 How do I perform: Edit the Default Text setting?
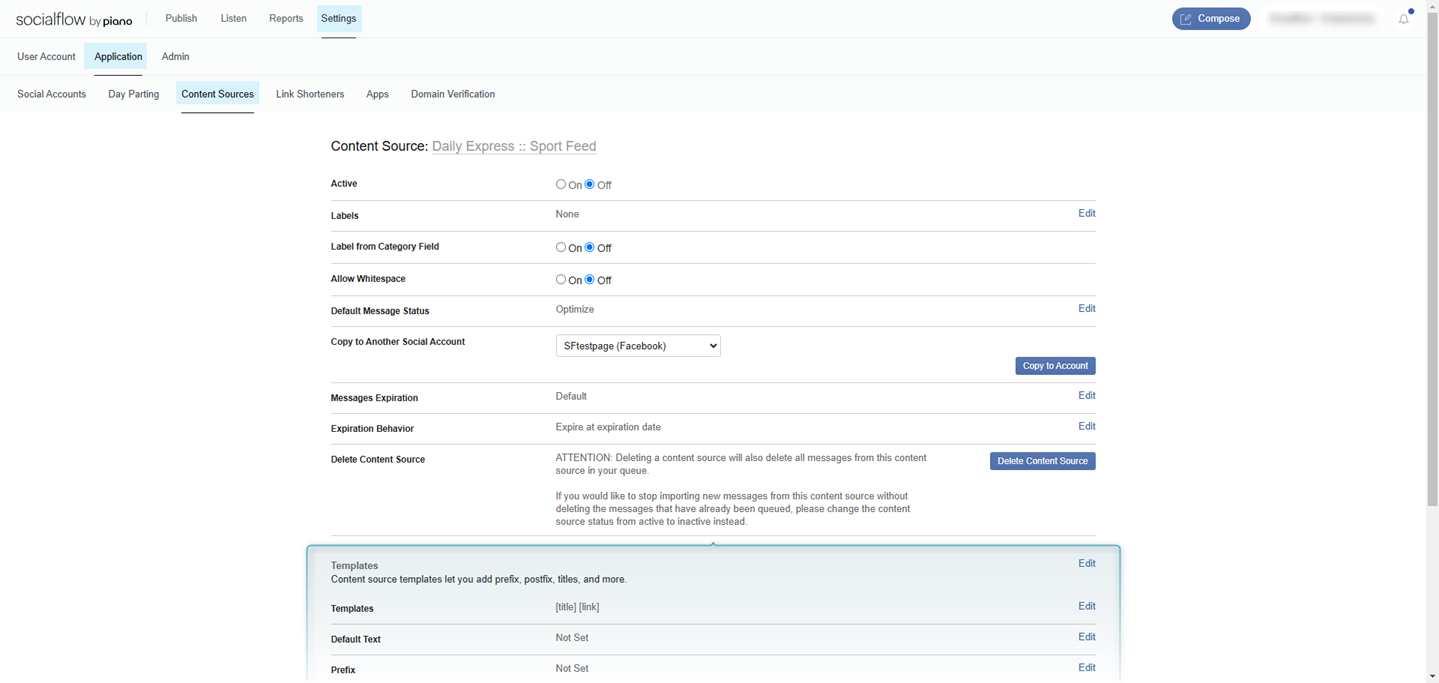[x=1086, y=637]
